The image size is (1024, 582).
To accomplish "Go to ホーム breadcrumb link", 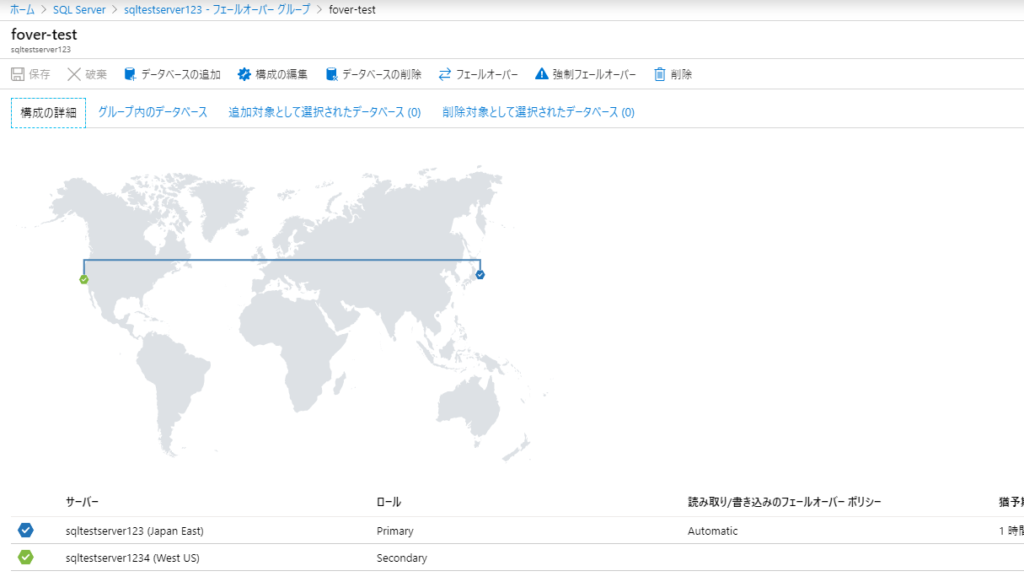I will pyautogui.click(x=22, y=10).
